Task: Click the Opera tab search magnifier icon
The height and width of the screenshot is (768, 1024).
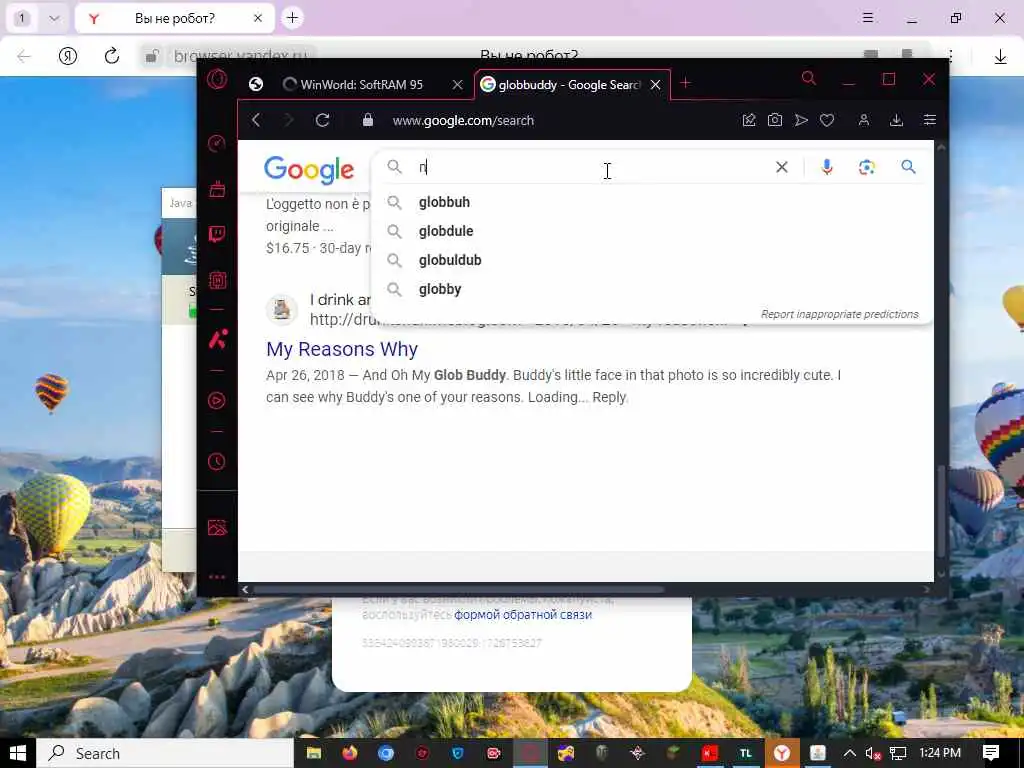Action: click(808, 79)
